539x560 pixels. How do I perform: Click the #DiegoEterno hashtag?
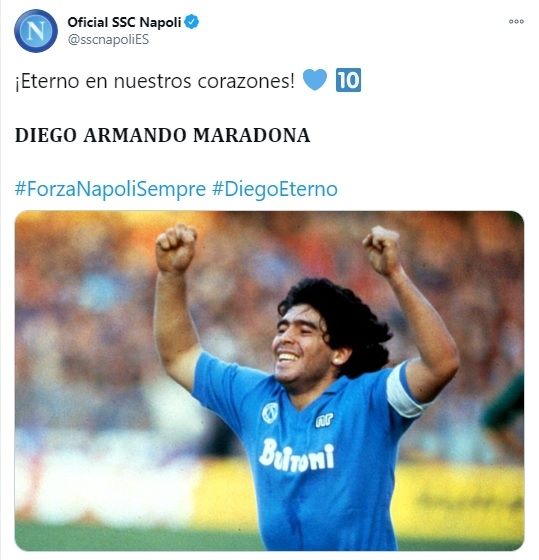coord(275,189)
